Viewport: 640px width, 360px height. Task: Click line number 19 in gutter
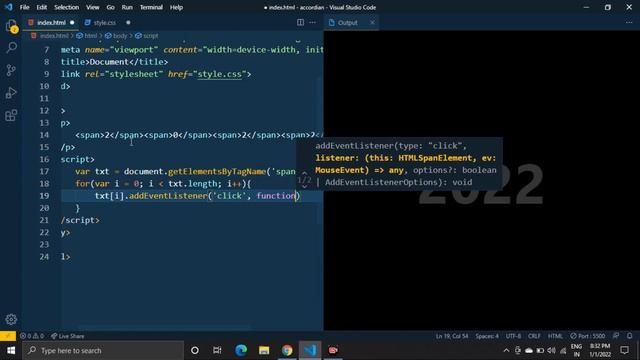tap(44, 196)
